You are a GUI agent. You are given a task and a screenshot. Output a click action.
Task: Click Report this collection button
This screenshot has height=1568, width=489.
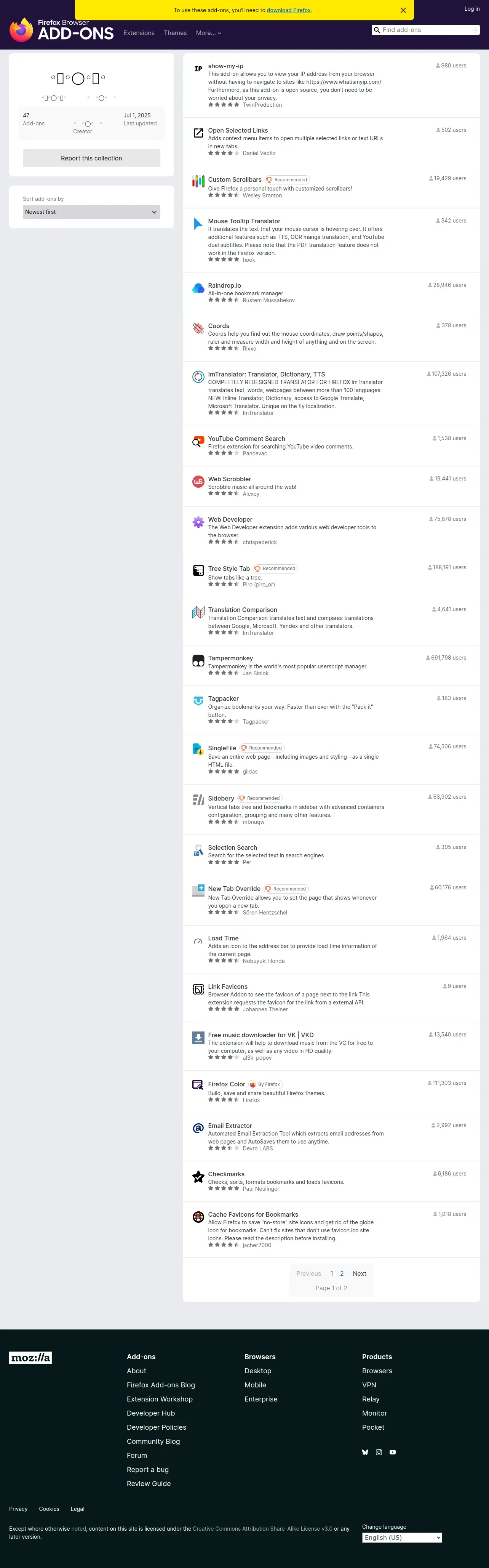pyautogui.click(x=91, y=158)
